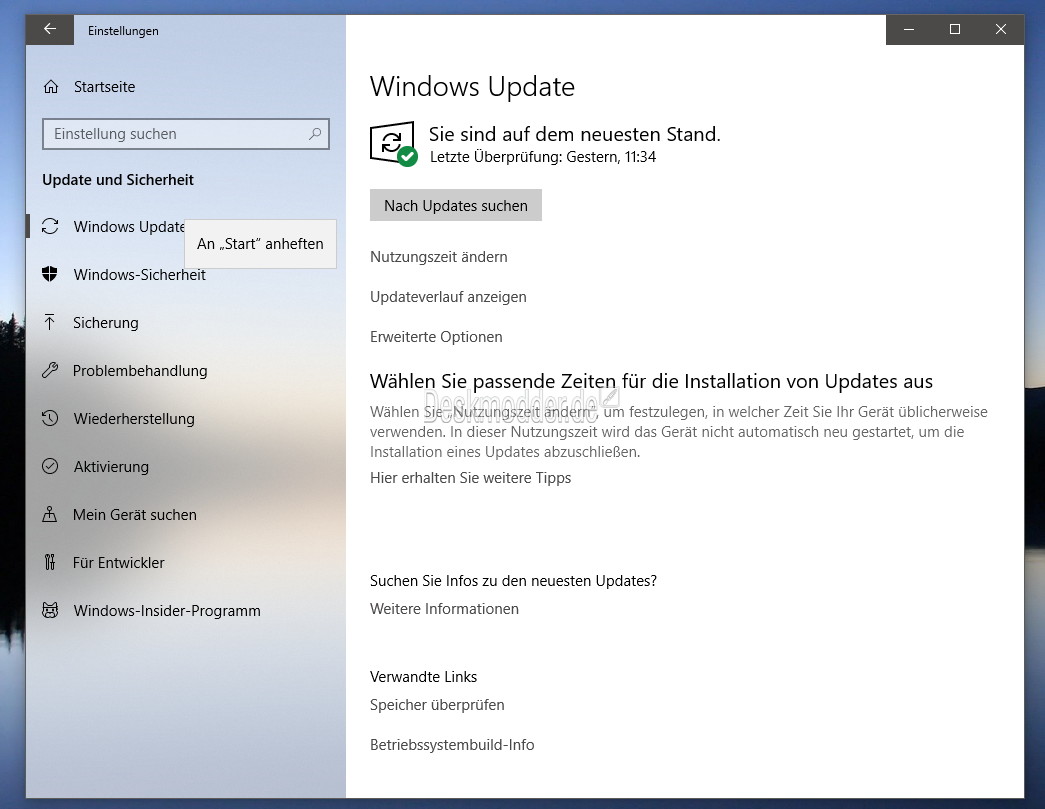
Task: Open the Windows-Insider-Programm cat icon
Action: click(50, 610)
